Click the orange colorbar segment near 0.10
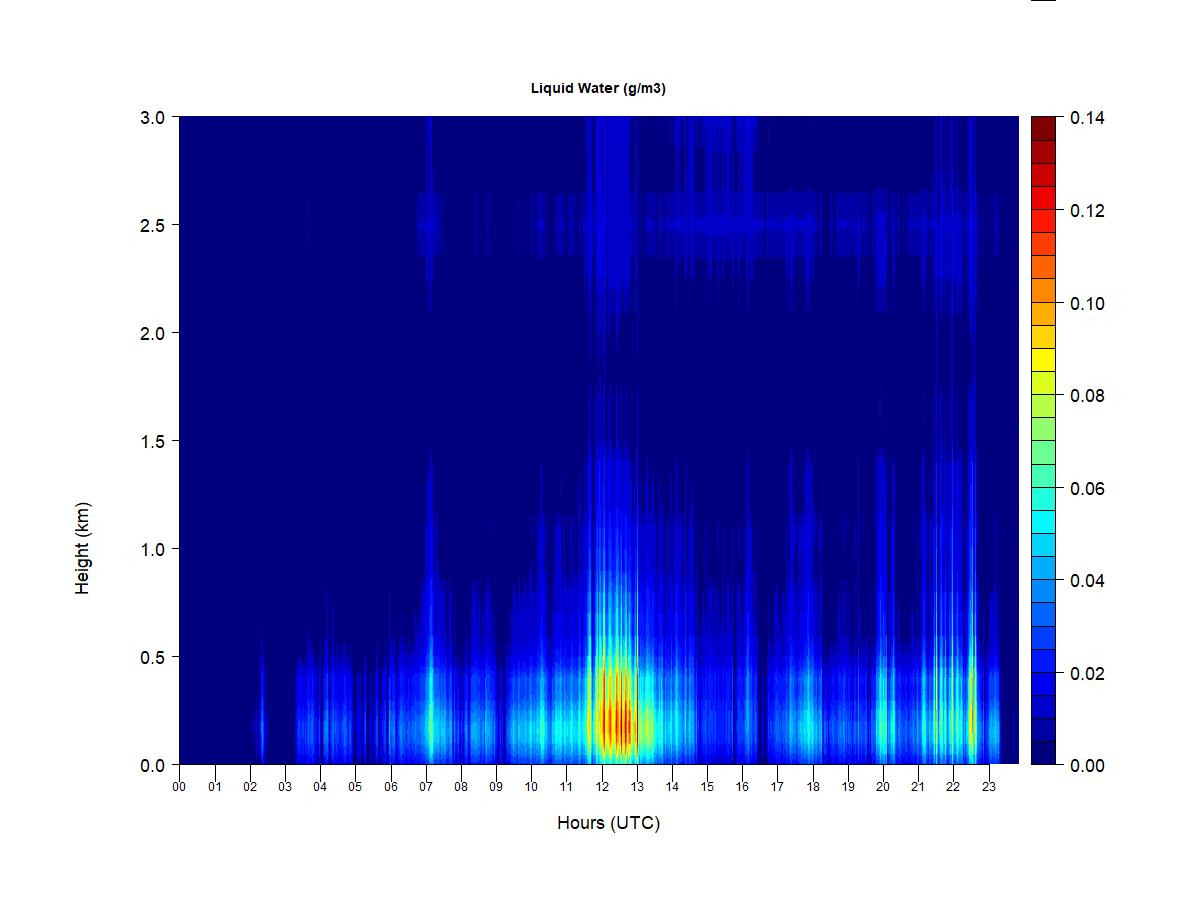The image size is (1200, 900). [1043, 290]
